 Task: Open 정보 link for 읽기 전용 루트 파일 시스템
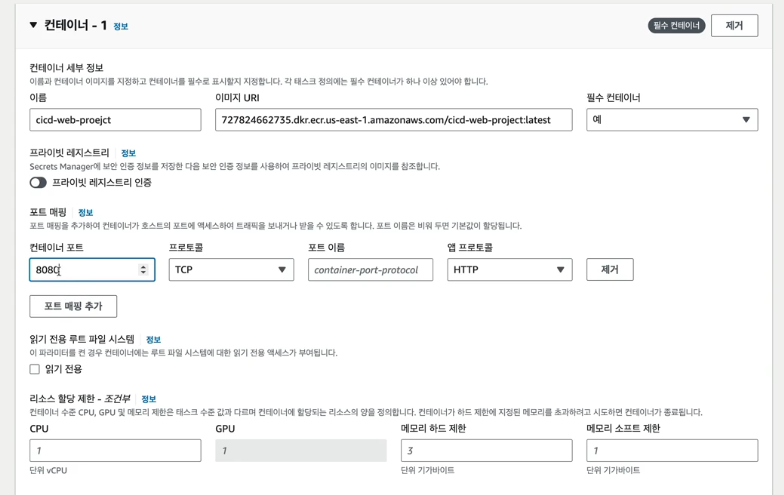point(153,340)
